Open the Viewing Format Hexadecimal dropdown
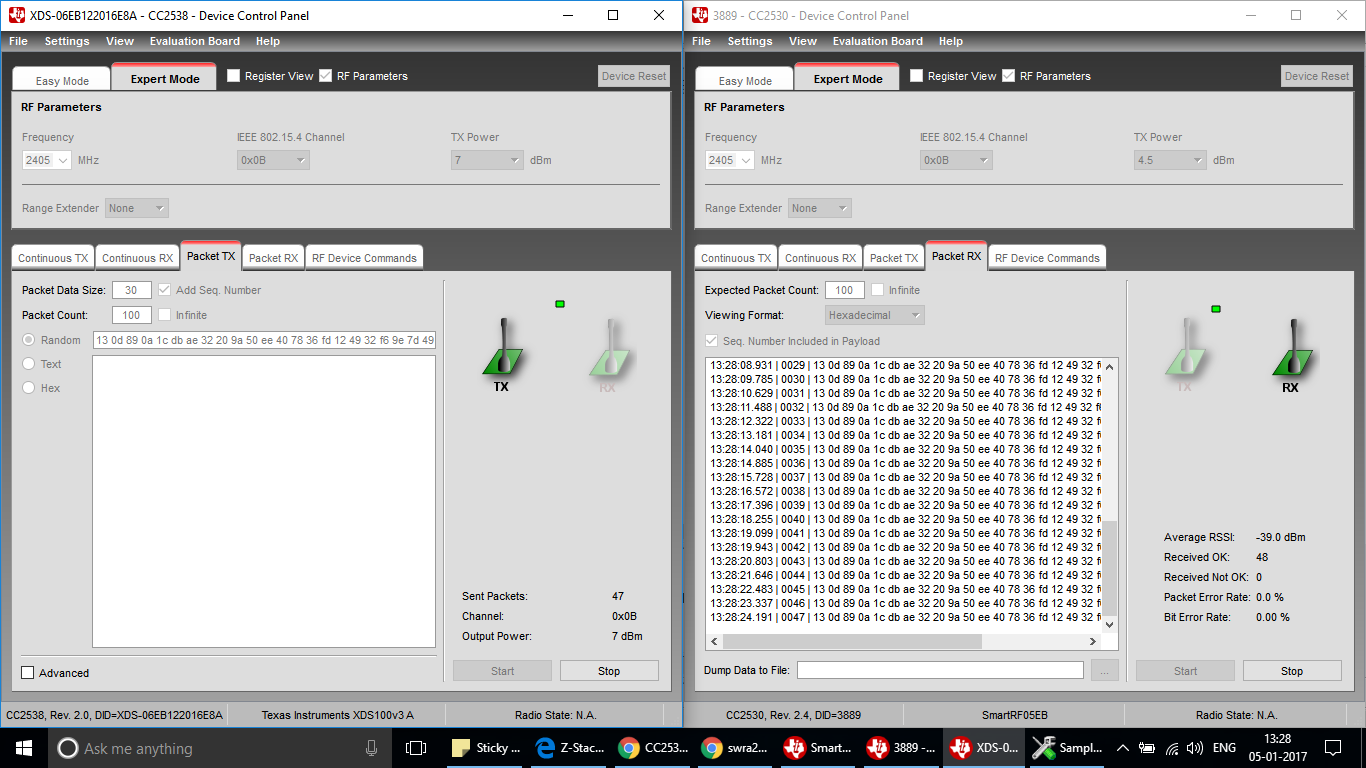 coord(875,315)
